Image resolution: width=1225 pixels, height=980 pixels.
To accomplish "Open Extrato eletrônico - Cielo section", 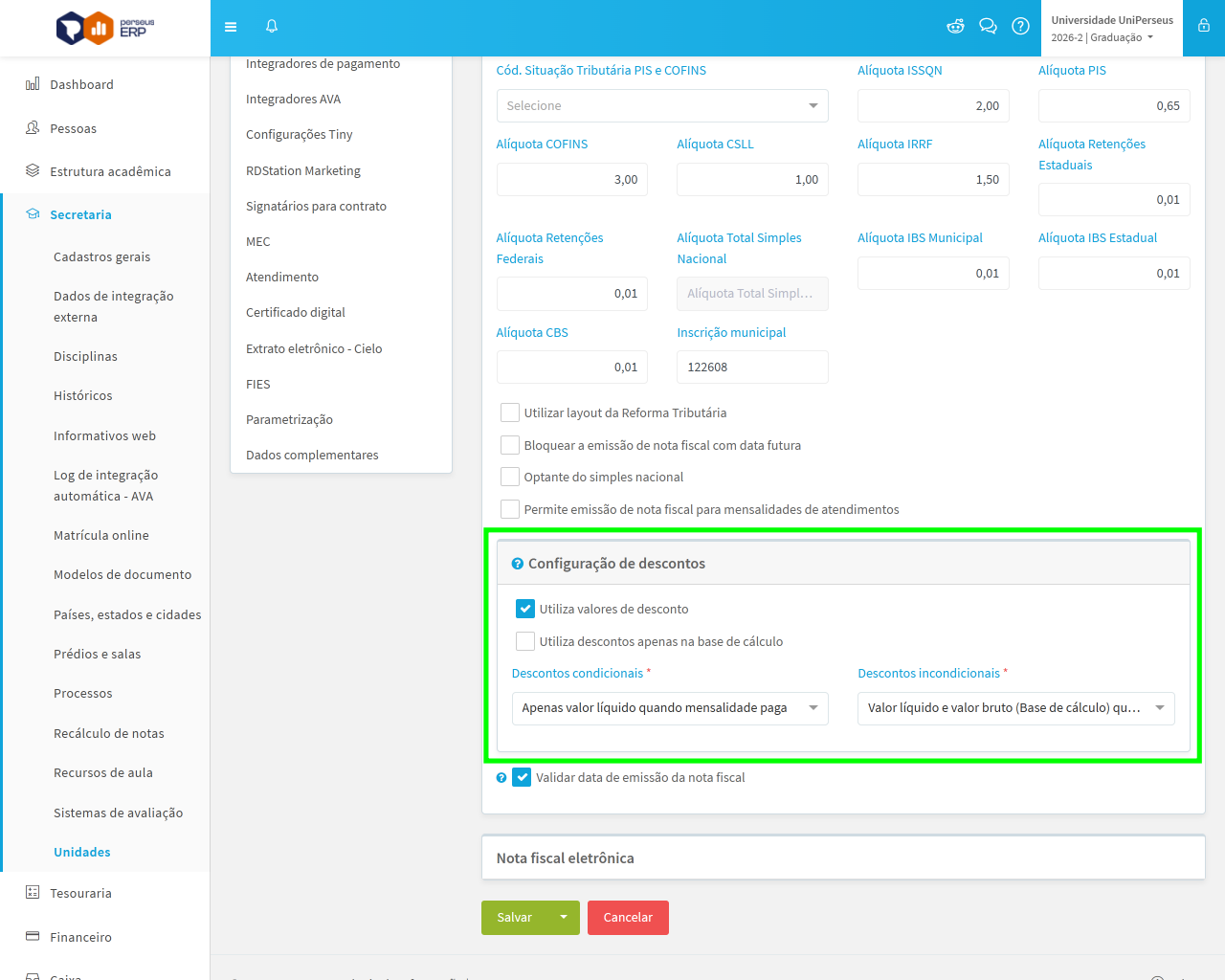I will pyautogui.click(x=314, y=348).
